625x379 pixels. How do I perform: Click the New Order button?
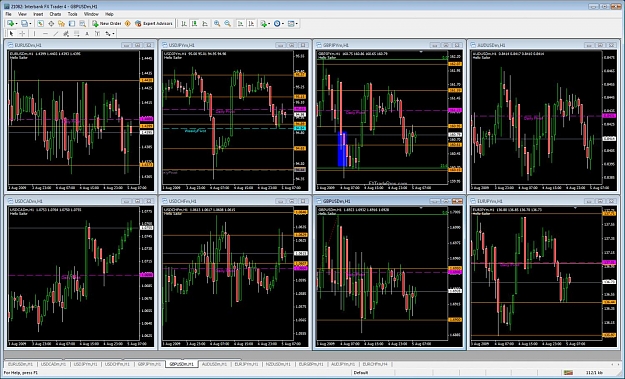pos(106,24)
